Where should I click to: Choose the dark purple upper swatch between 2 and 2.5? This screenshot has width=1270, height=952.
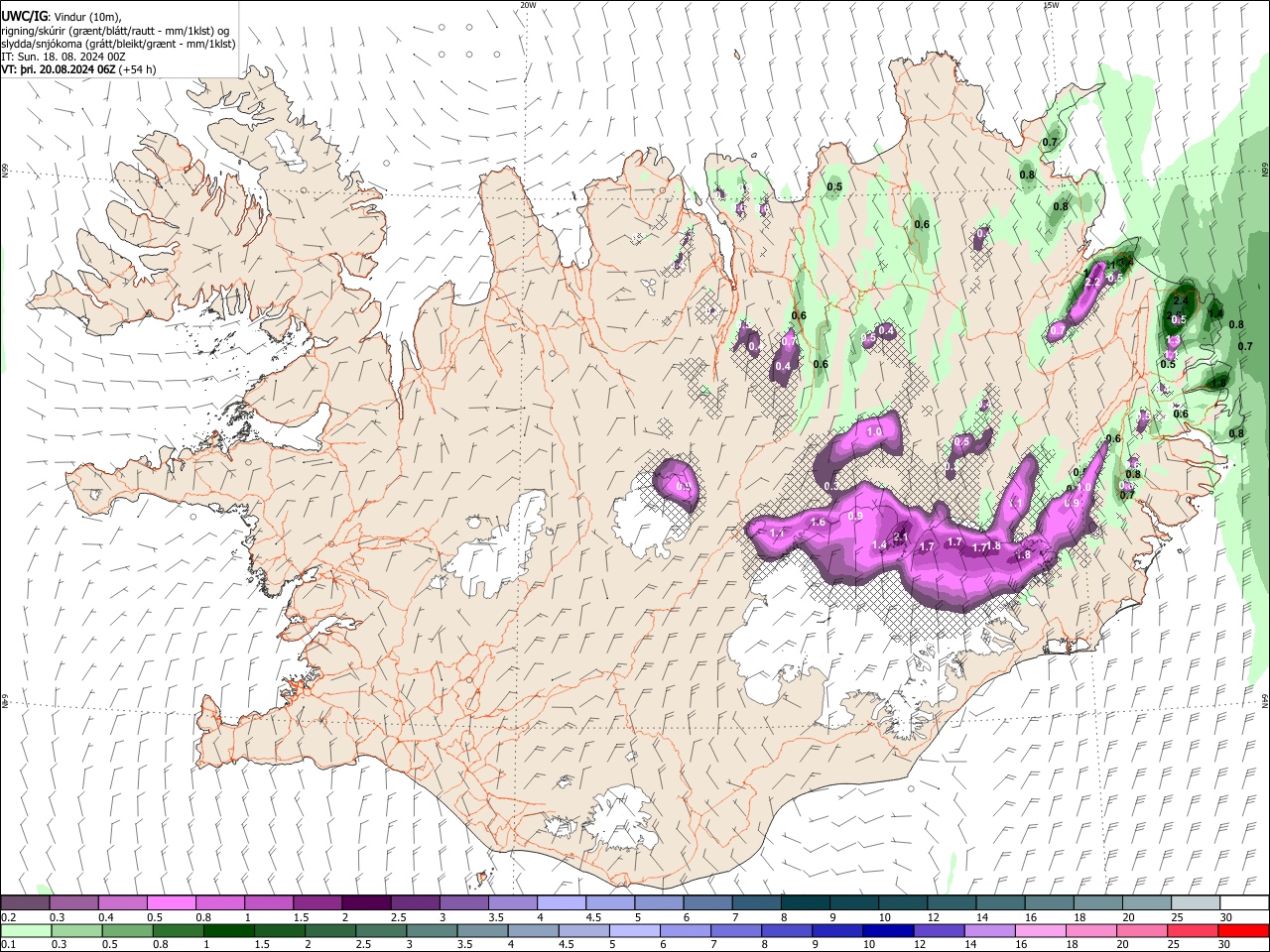click(365, 902)
